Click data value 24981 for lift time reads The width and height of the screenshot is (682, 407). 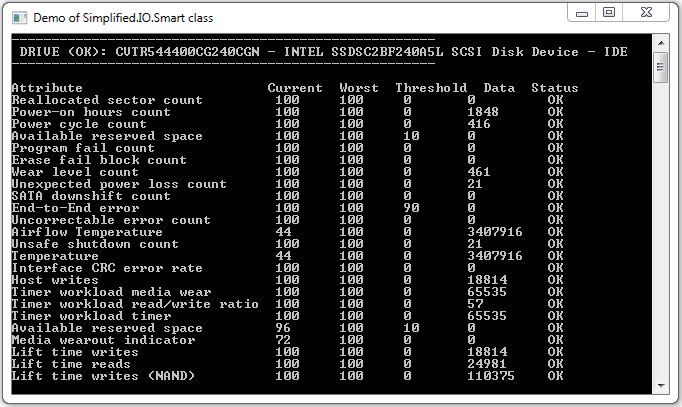click(x=487, y=364)
